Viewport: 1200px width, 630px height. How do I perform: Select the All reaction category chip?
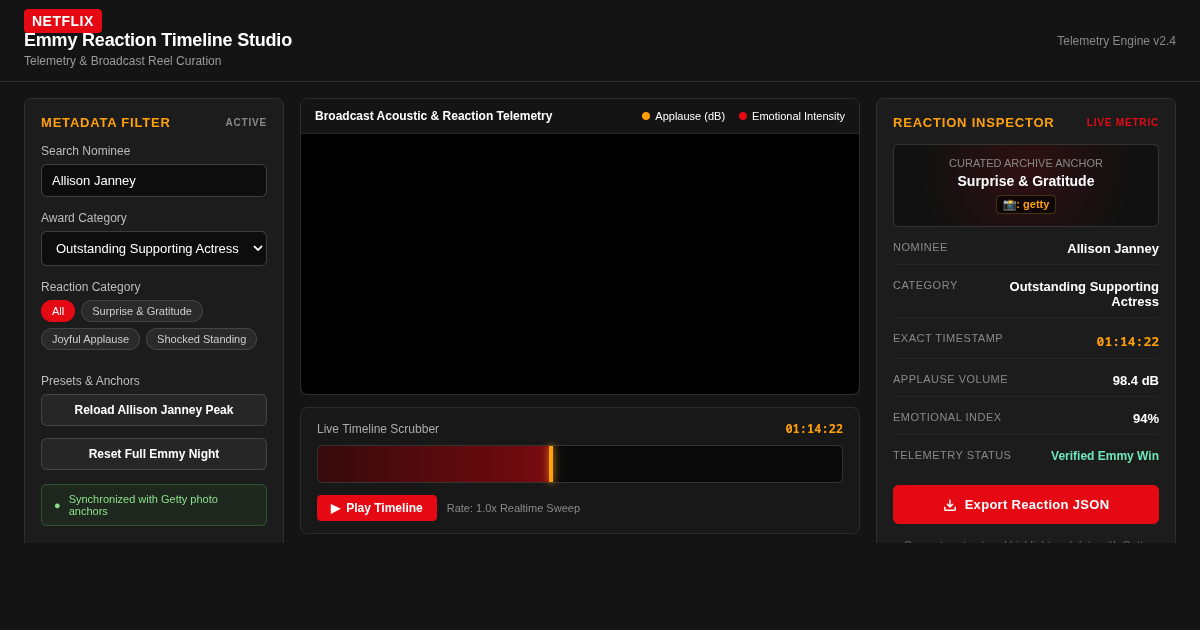click(x=58, y=311)
